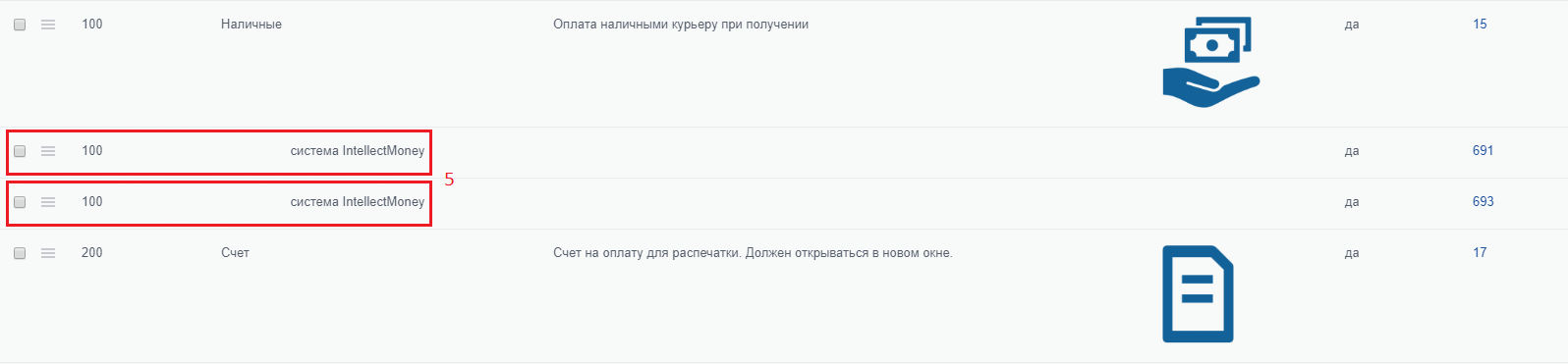
Task: Open hamburger menu for IntellectMoney row 691
Action: (48, 151)
